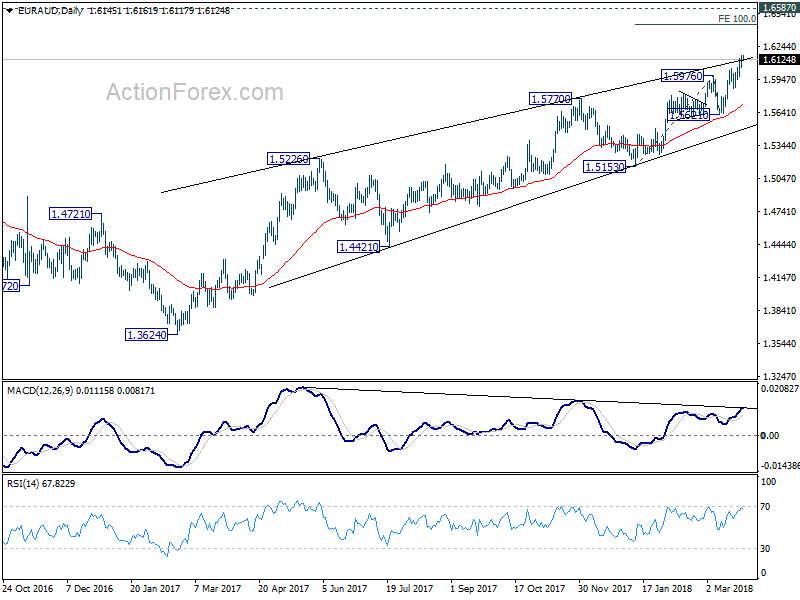This screenshot has width=800, height=600.
Task: Click the MACD(12,26,9) indicator title
Action: pyautogui.click(x=41, y=390)
